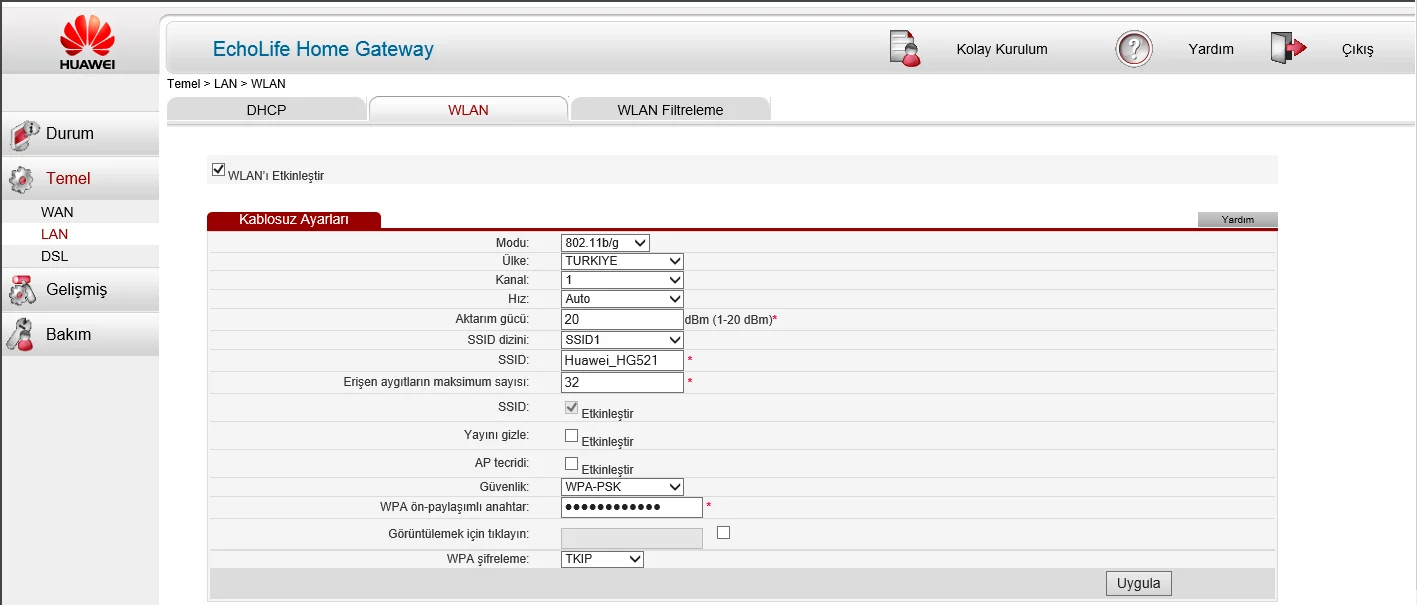Select DSL in the sidebar
Screen dimensions: 1417x605
click(54, 256)
